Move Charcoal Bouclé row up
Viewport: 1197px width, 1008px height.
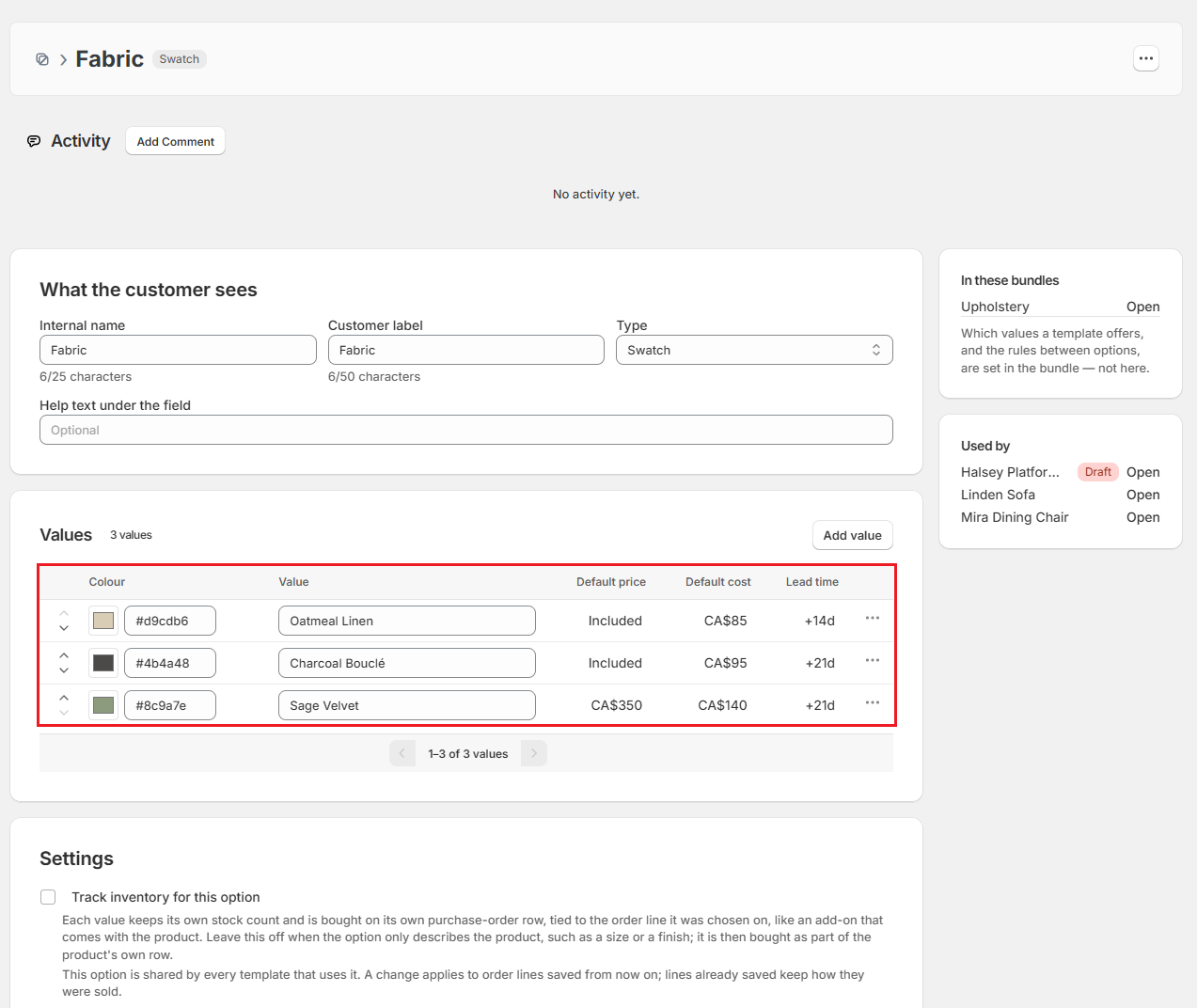point(64,655)
